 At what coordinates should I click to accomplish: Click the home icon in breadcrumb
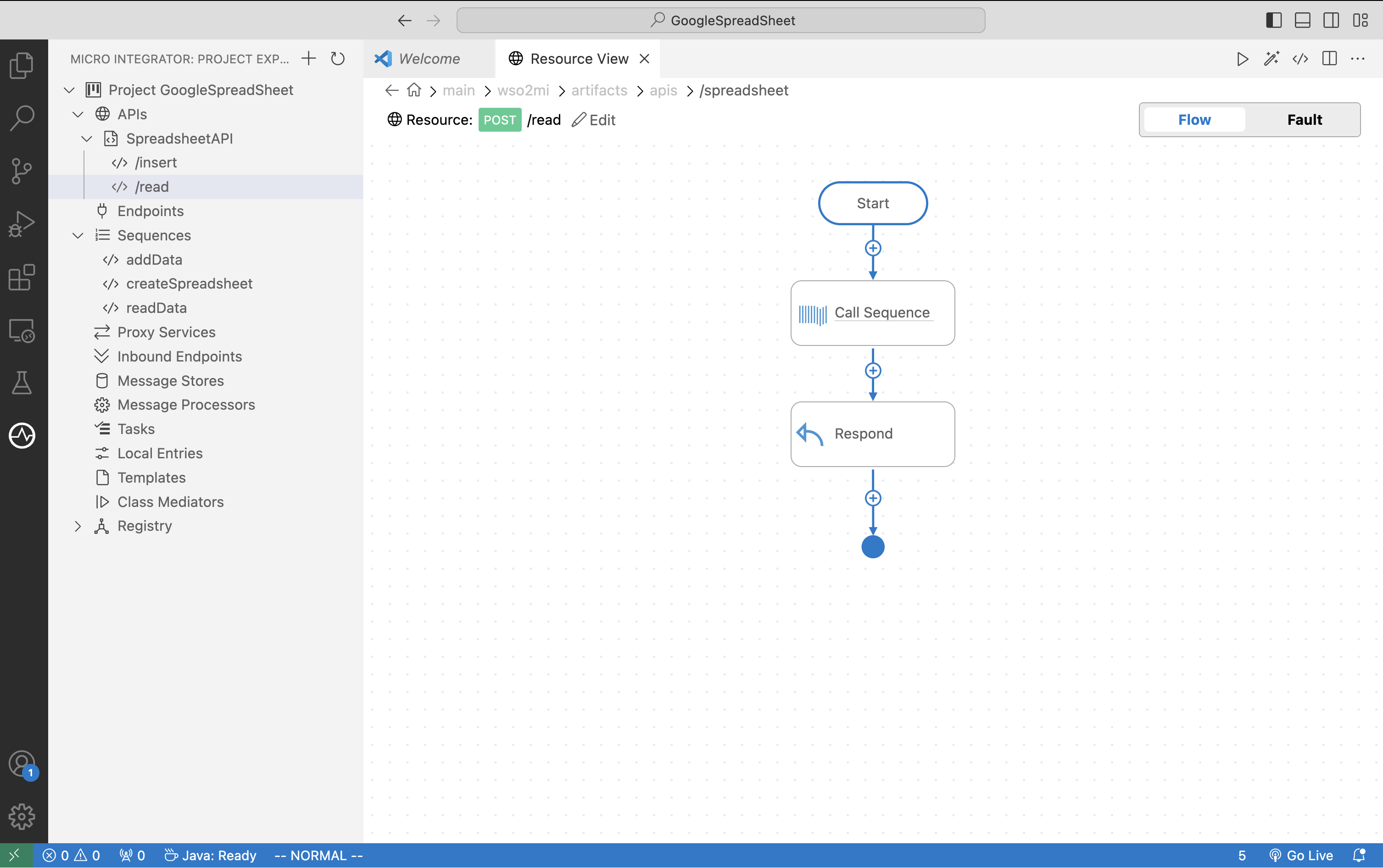(414, 90)
